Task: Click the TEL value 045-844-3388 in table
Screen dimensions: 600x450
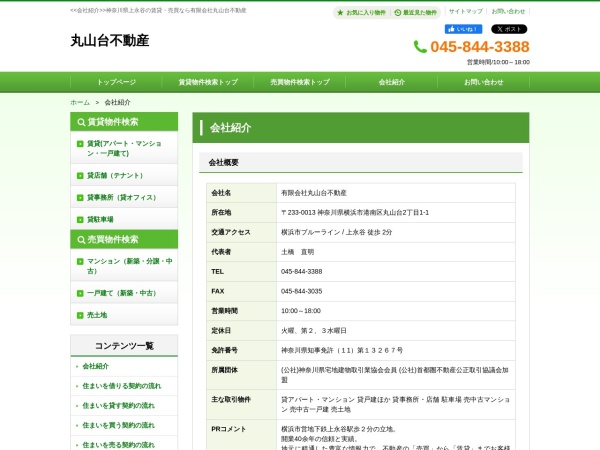Action: (x=302, y=272)
